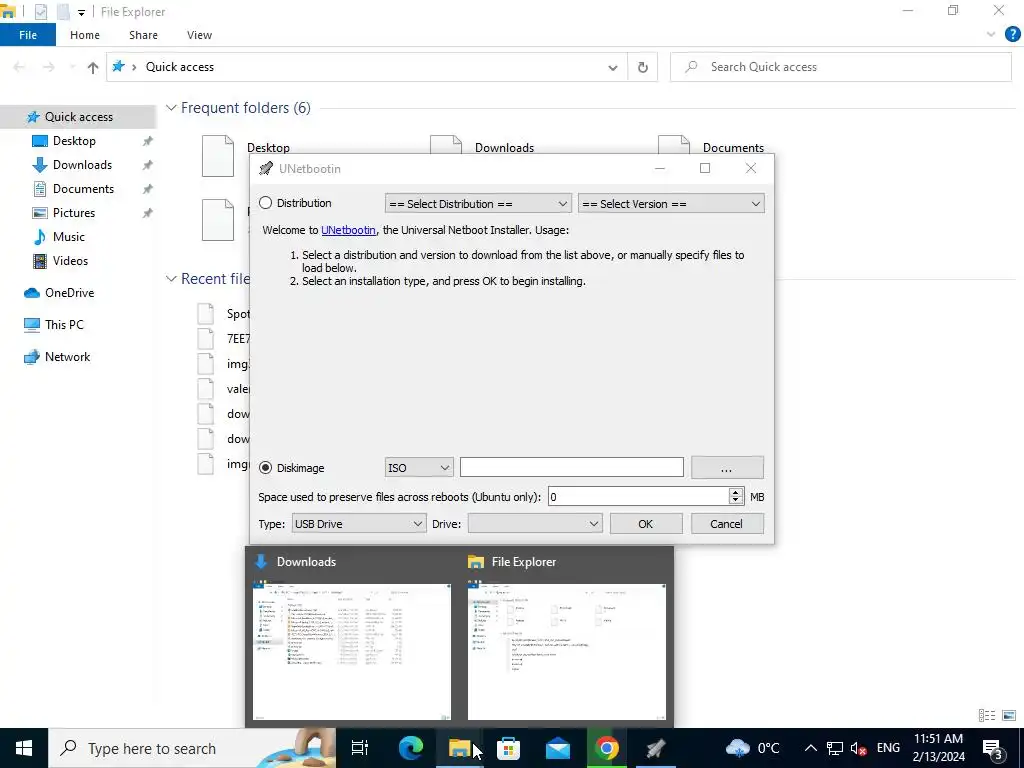Click the UNetbootin hyperlink
Image resolution: width=1024 pixels, height=768 pixels.
(348, 230)
